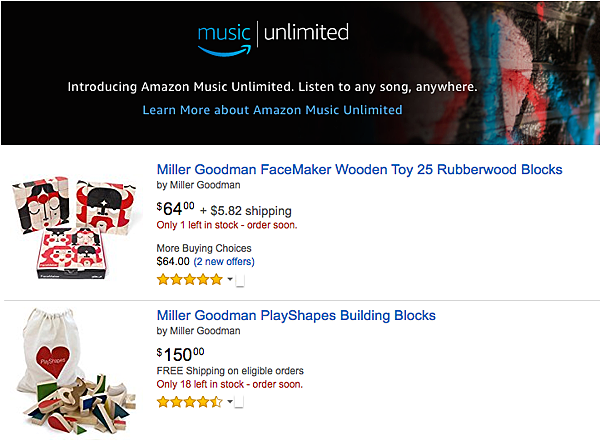Click the half star in PlayShapes rating
This screenshot has width=600, height=441.
click(217, 402)
